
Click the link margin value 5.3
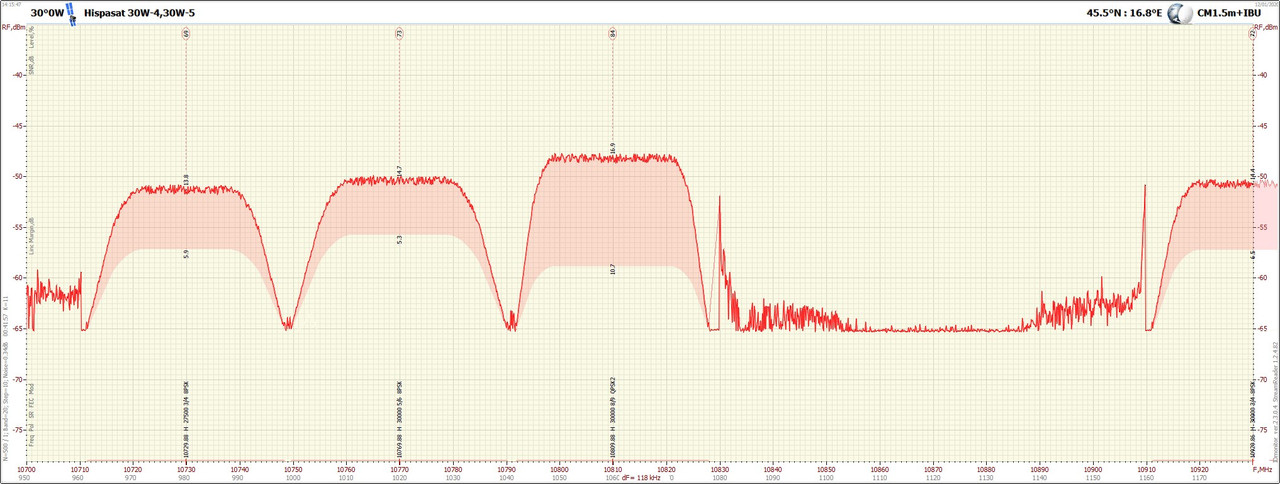tap(399, 240)
